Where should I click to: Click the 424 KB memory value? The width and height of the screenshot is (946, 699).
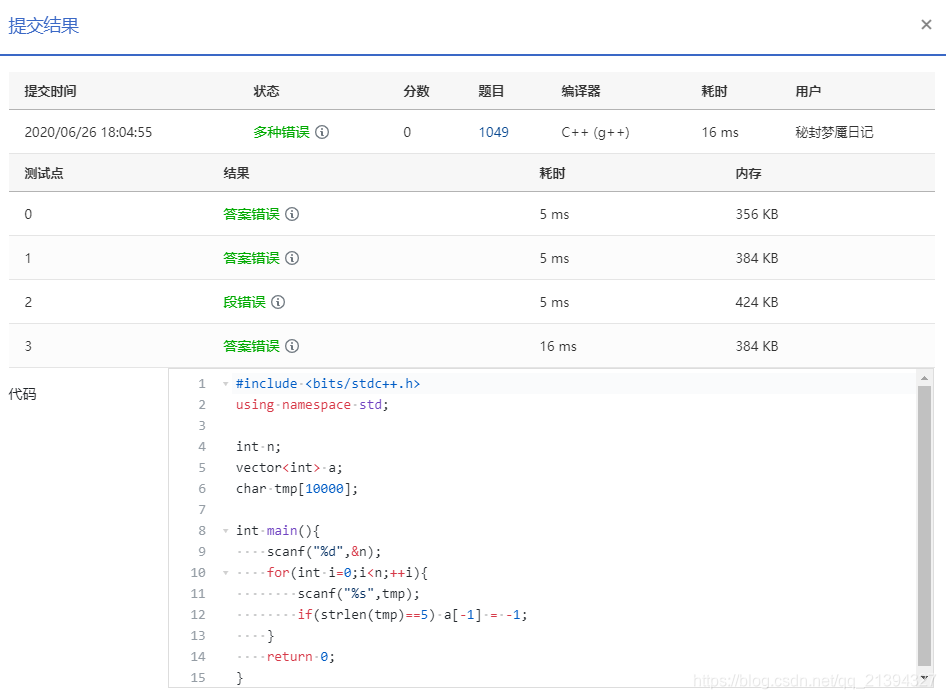coord(757,302)
